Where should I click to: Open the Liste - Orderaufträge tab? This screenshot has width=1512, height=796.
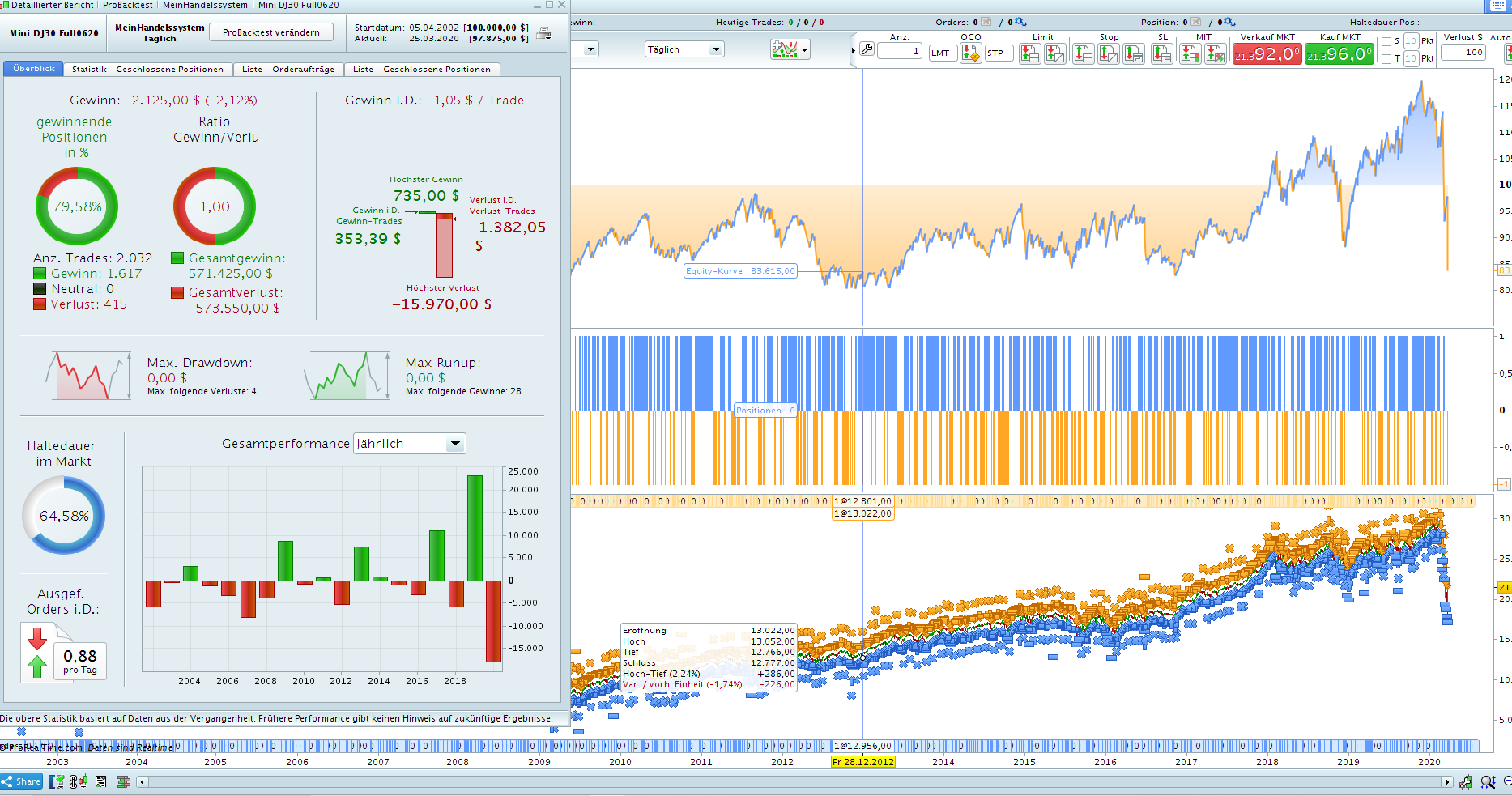coord(287,70)
